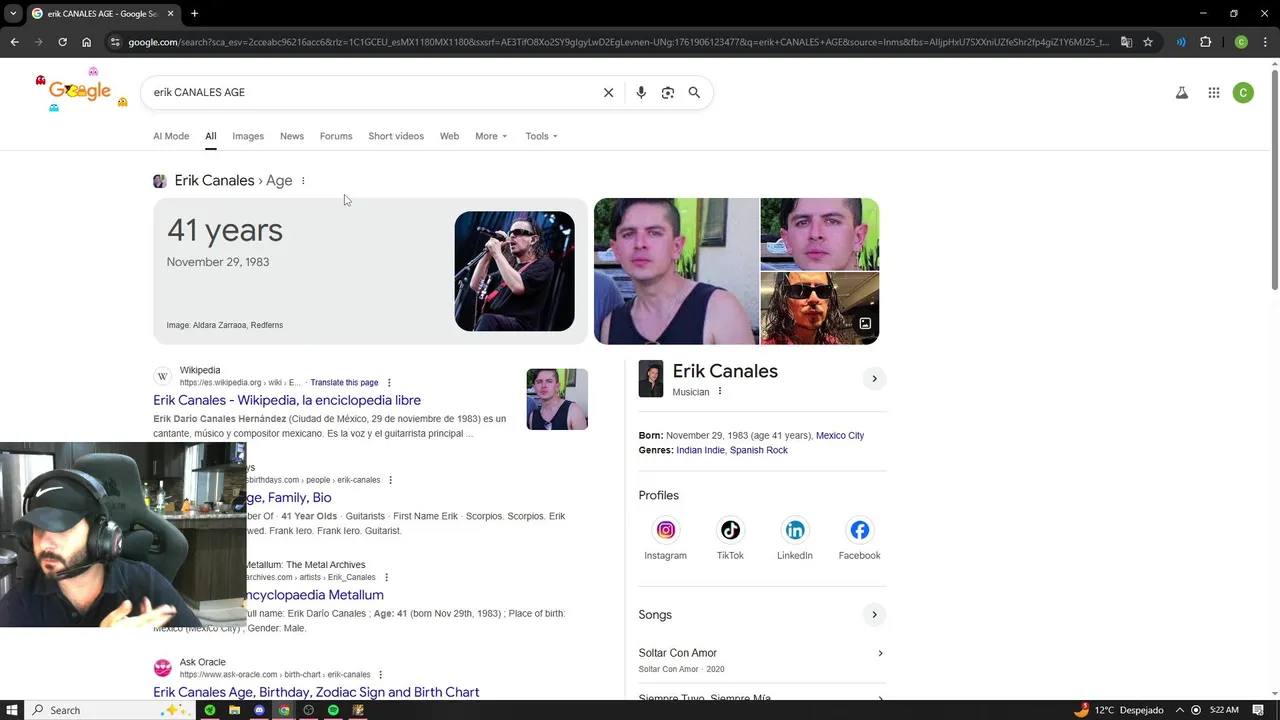Switch to AI Mode tab
Viewport: 1280px width, 720px height.
coord(171,136)
